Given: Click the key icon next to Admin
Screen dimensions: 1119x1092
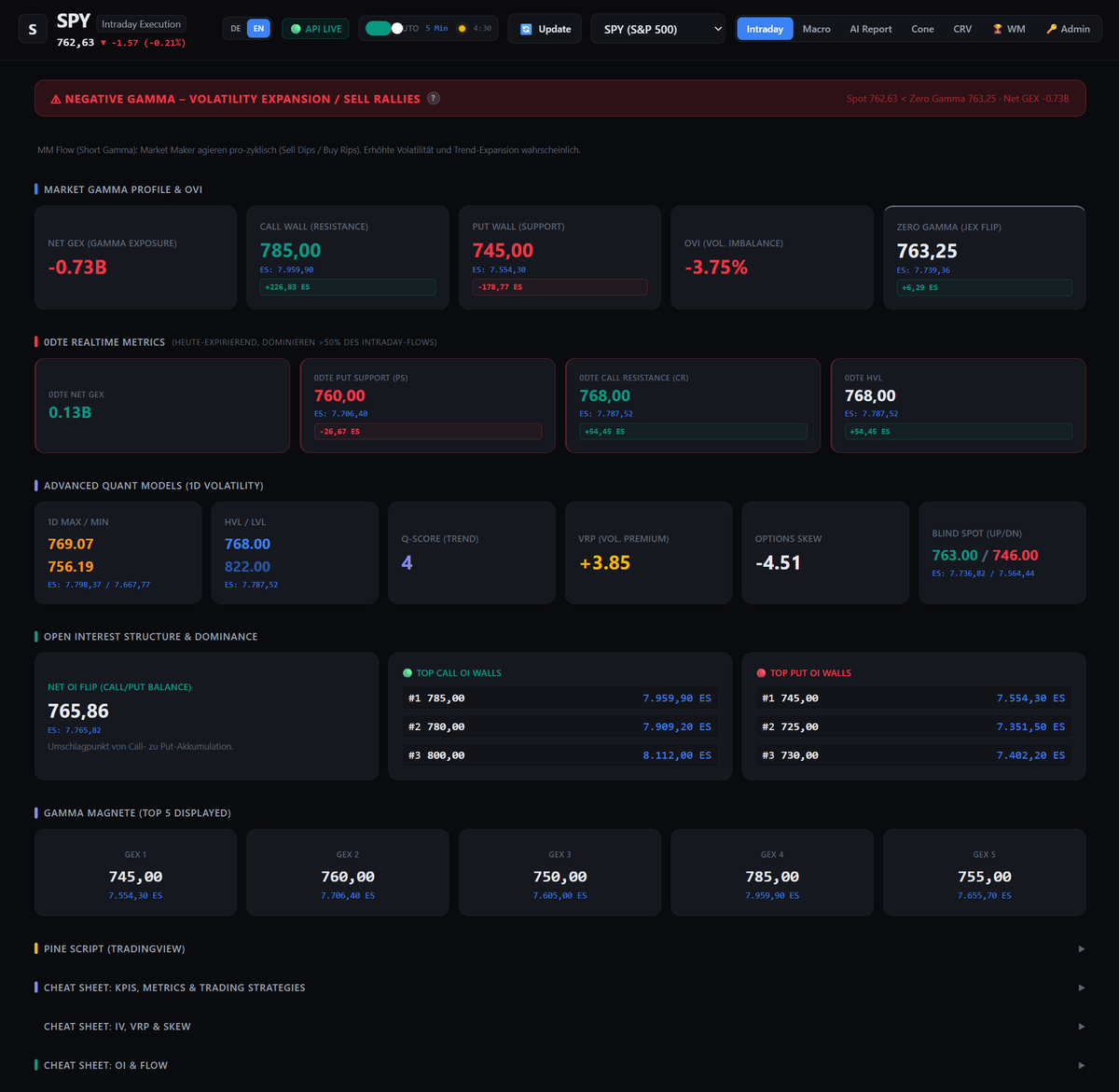Looking at the screenshot, I should [1052, 29].
